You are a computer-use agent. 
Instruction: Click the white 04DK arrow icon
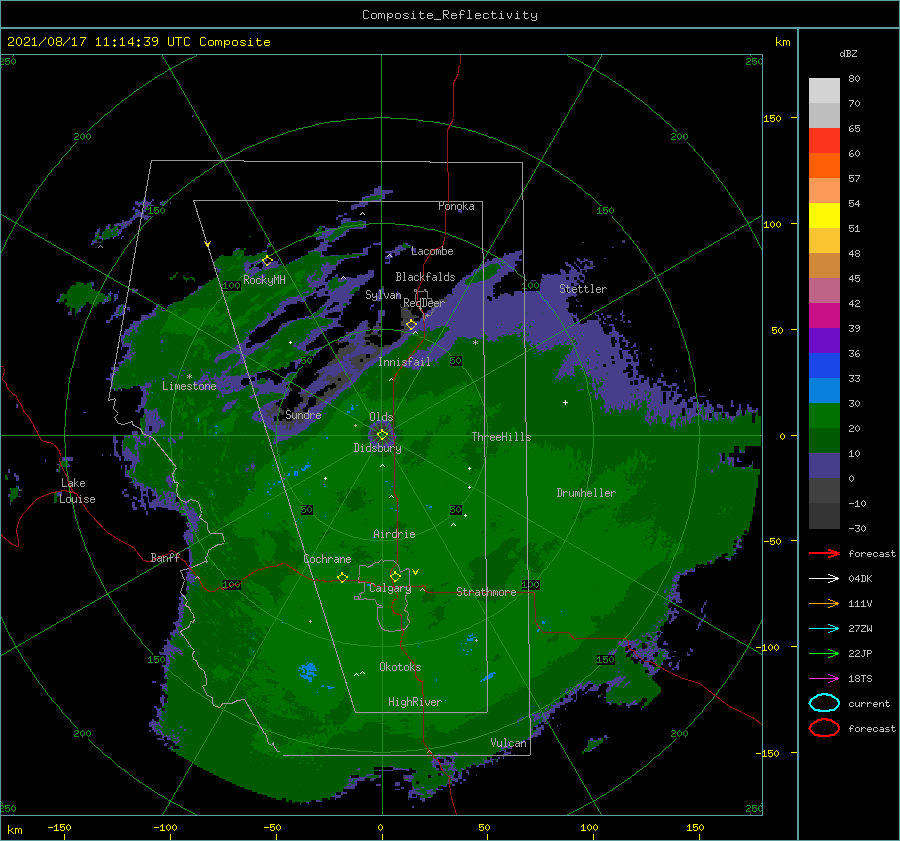tap(824, 578)
